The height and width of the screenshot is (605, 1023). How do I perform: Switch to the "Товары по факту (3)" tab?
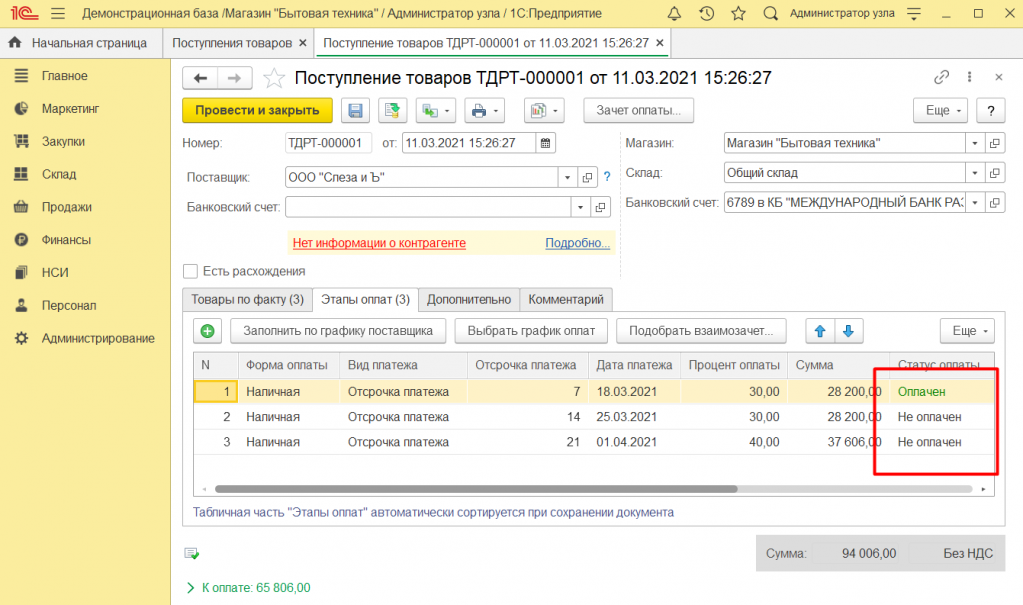(247, 299)
